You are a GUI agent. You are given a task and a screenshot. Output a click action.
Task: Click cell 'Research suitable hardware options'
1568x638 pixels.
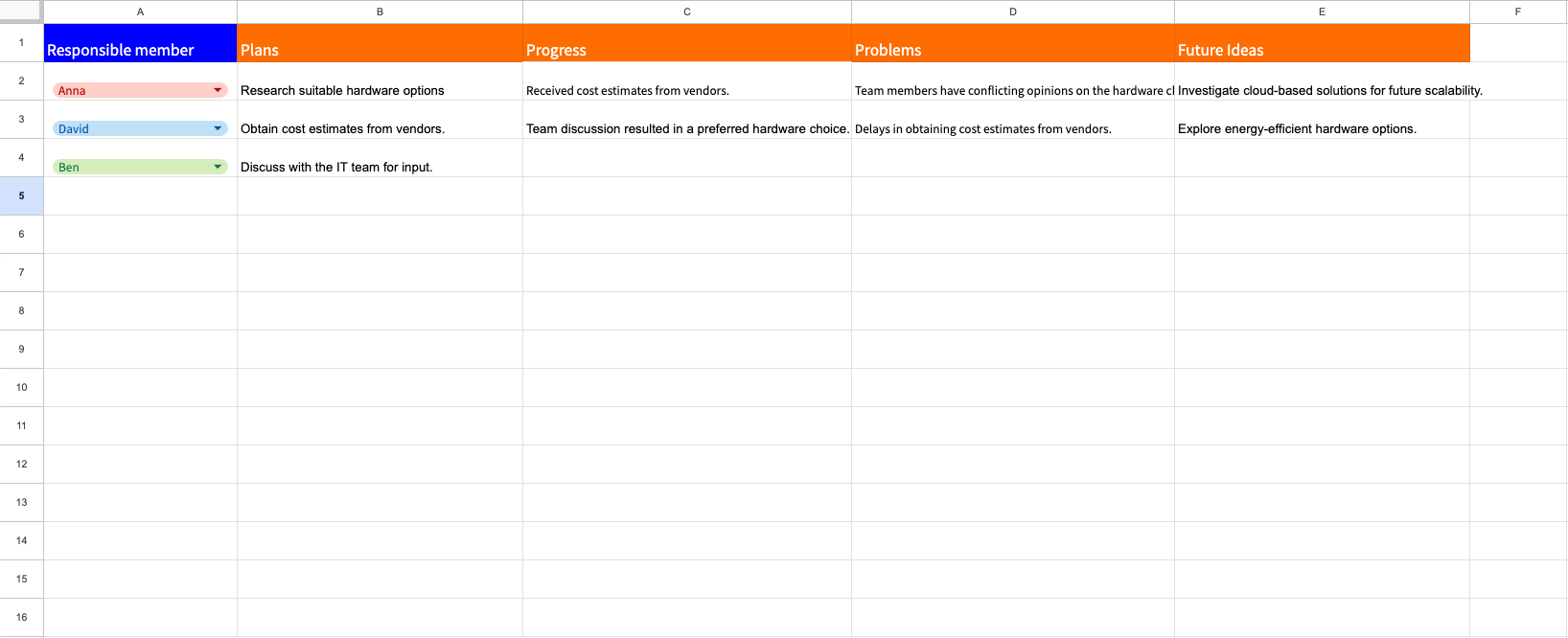pos(380,81)
